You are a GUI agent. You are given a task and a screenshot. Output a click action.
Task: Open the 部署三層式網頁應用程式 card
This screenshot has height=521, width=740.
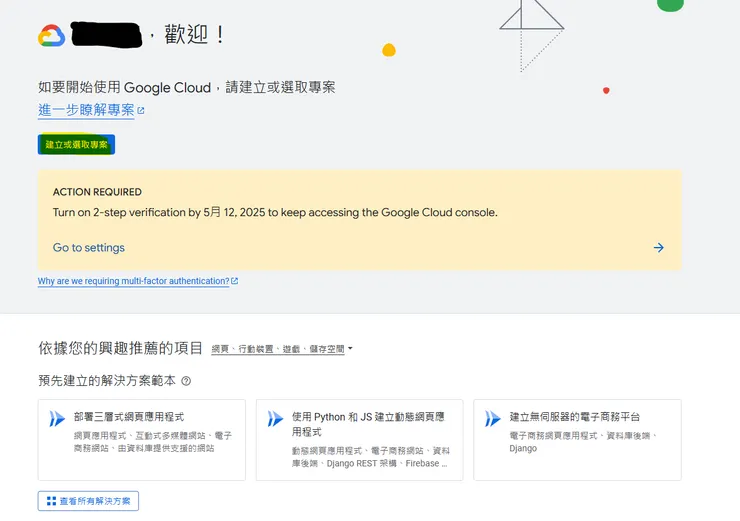point(142,440)
